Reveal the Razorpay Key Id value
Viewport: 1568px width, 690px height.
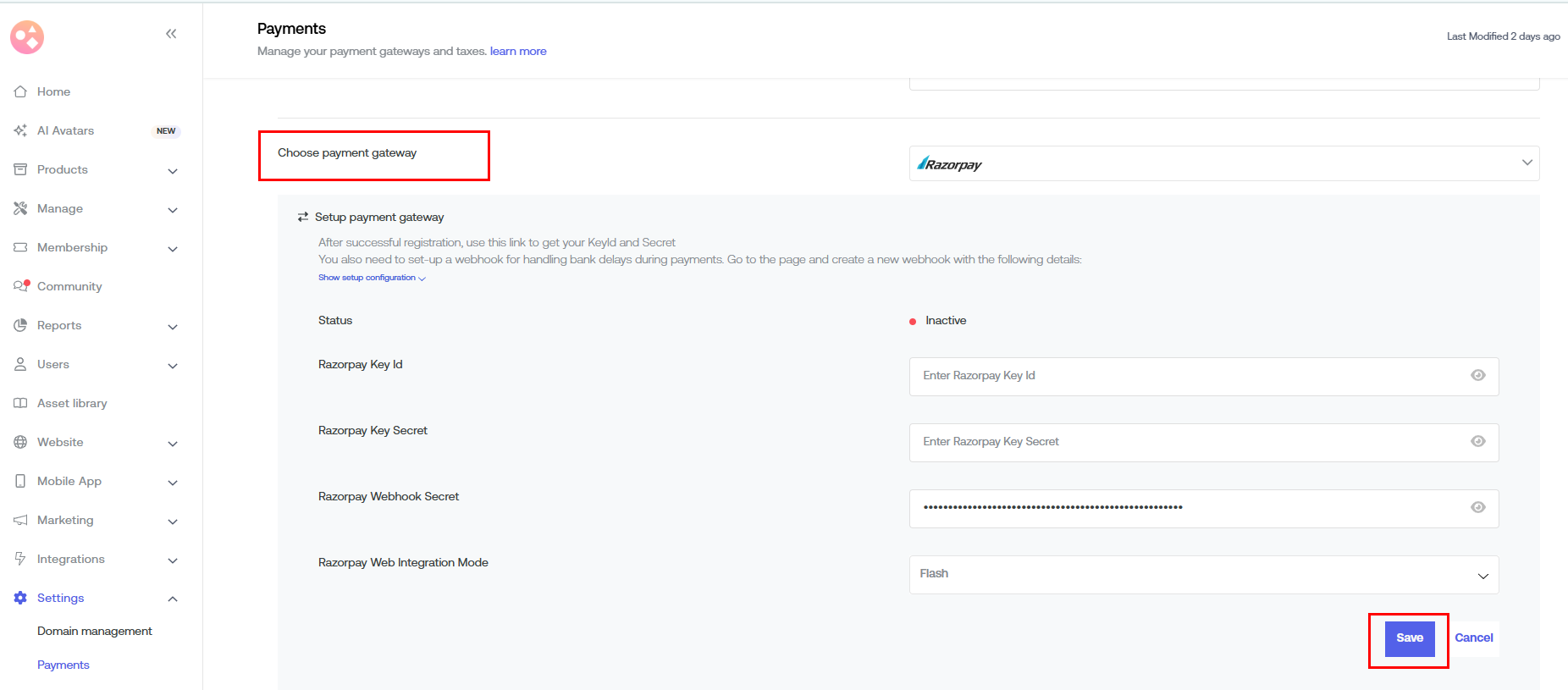[1477, 376]
